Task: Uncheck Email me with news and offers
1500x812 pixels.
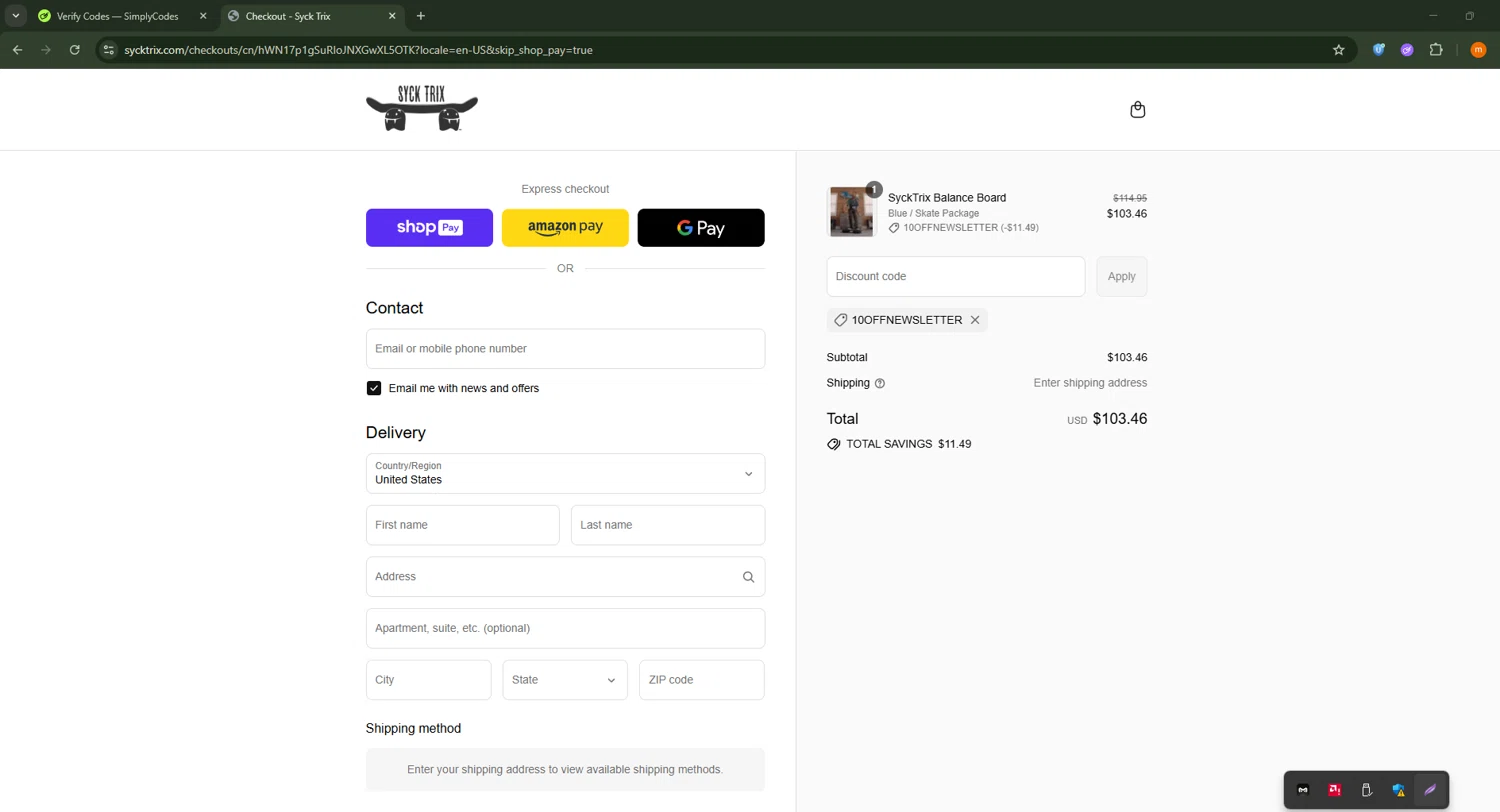Action: point(374,388)
